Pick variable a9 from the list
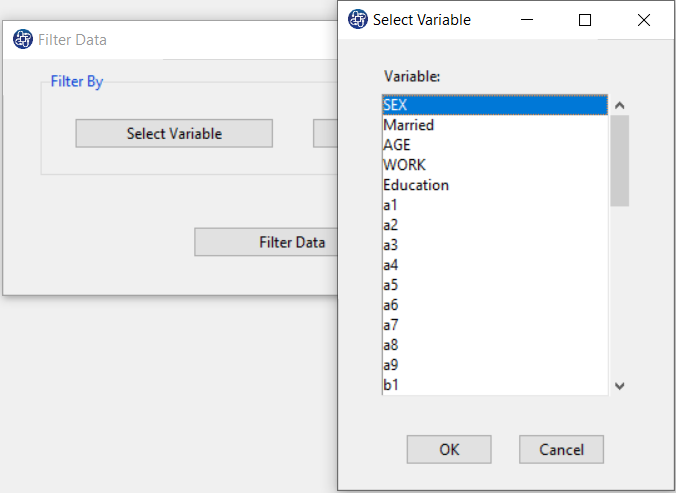Screen dimensions: 676x493 click(x=495, y=365)
